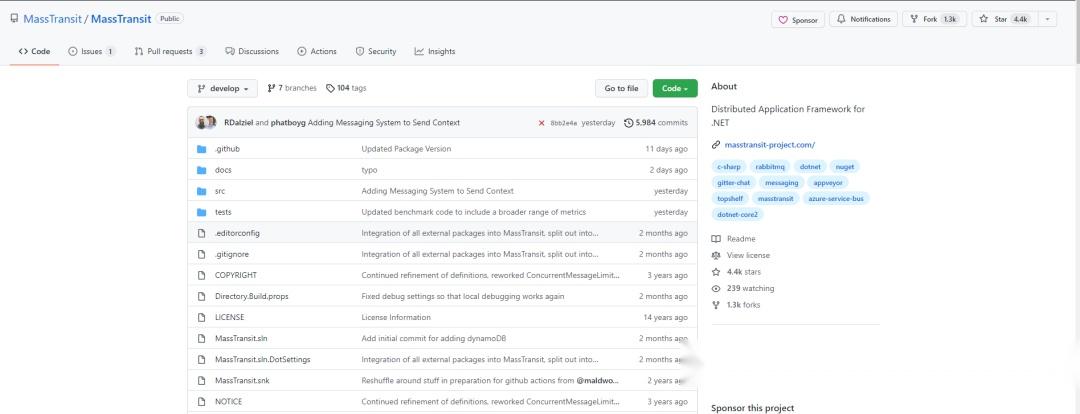Open the src folder icon

[x=202, y=191]
